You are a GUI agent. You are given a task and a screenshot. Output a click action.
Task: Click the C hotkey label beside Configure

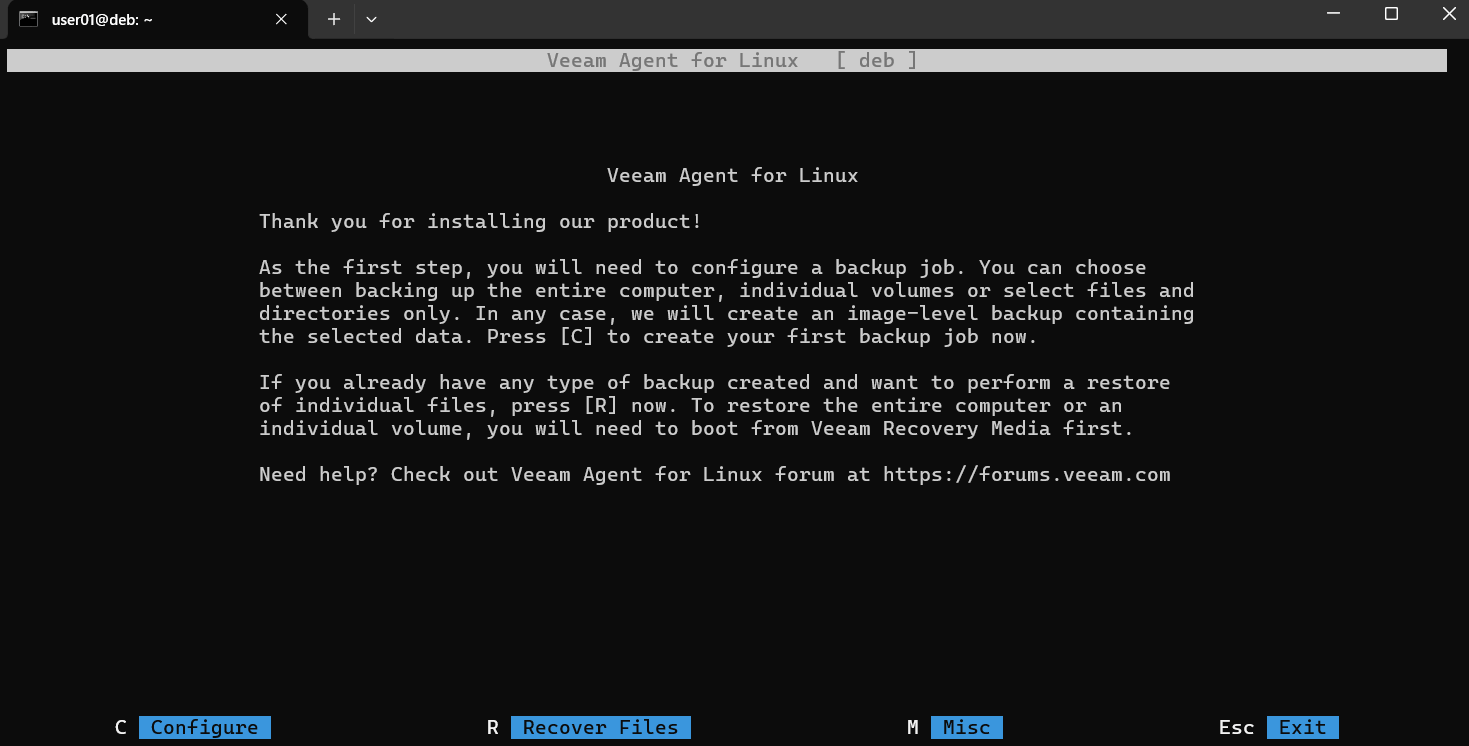pos(121,728)
